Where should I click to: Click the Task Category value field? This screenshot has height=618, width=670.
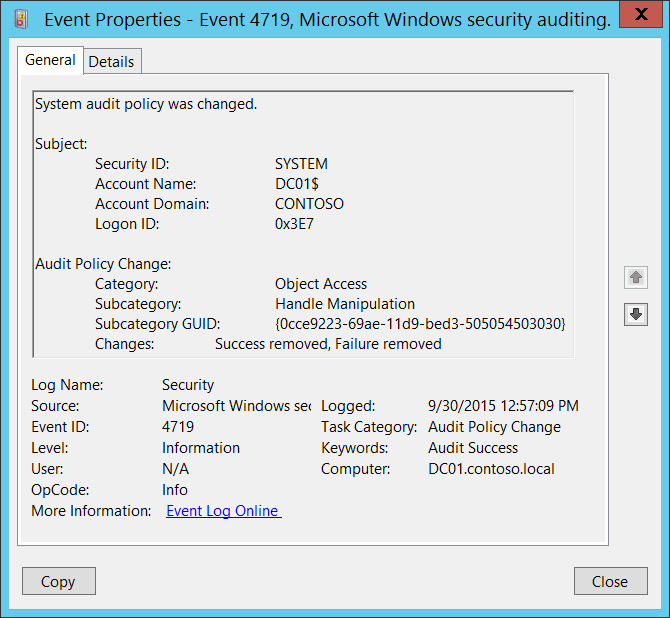494,427
